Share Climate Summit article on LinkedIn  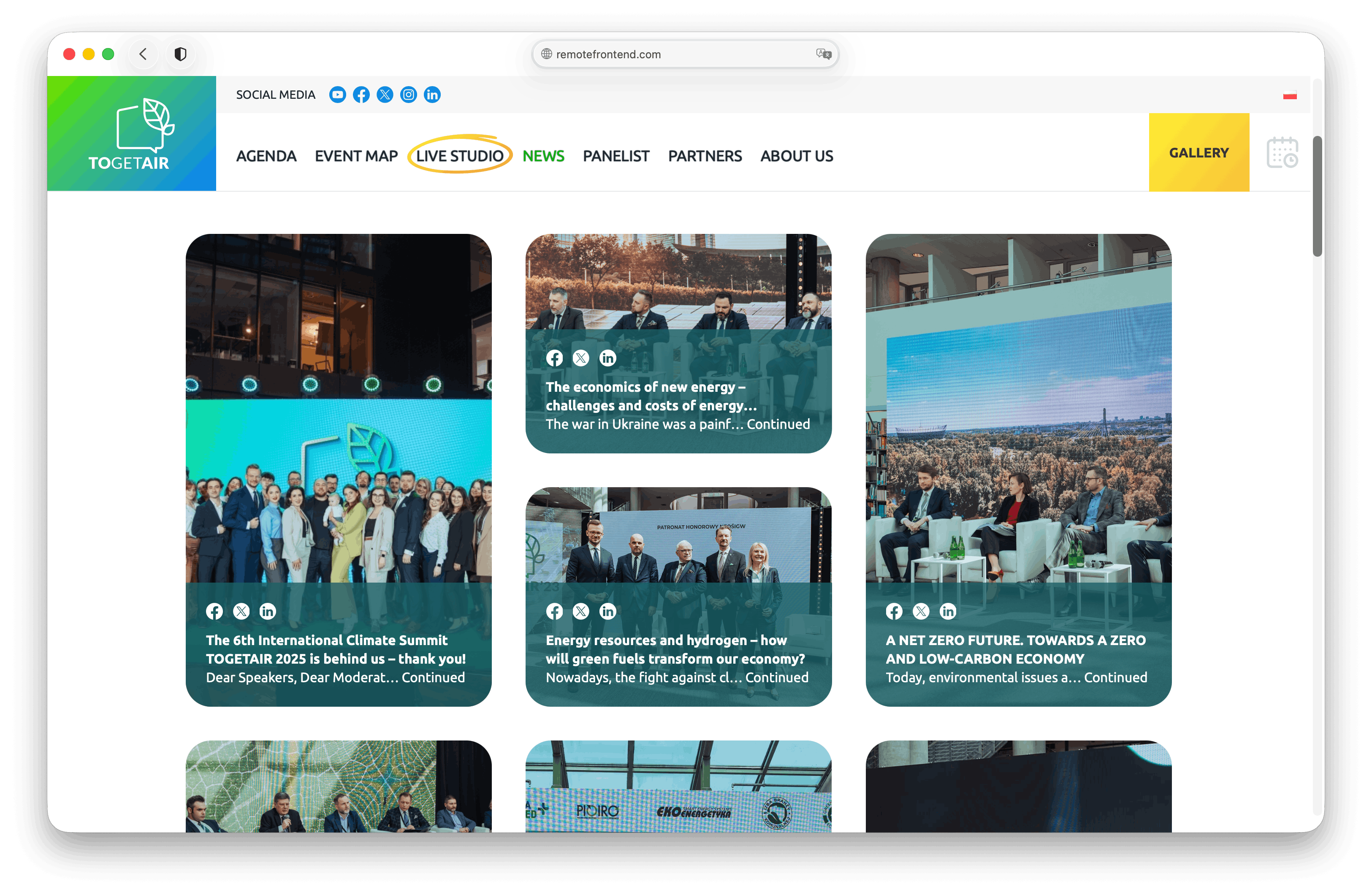(268, 611)
